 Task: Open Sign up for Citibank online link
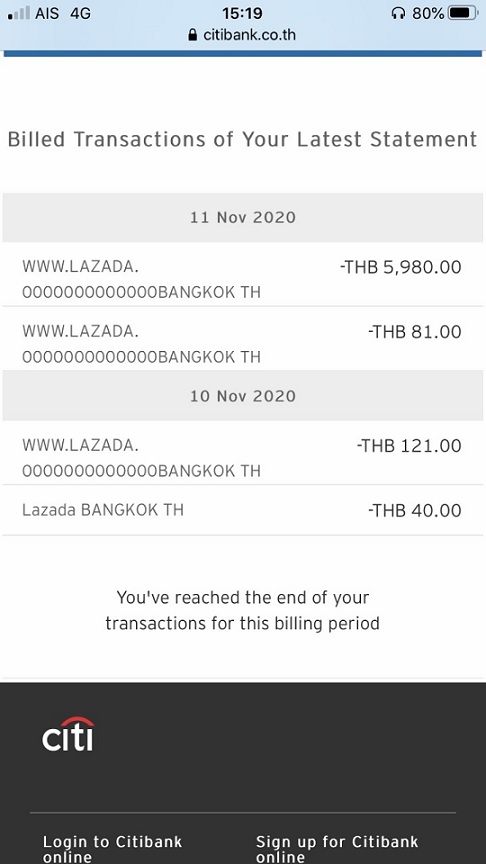[337, 849]
